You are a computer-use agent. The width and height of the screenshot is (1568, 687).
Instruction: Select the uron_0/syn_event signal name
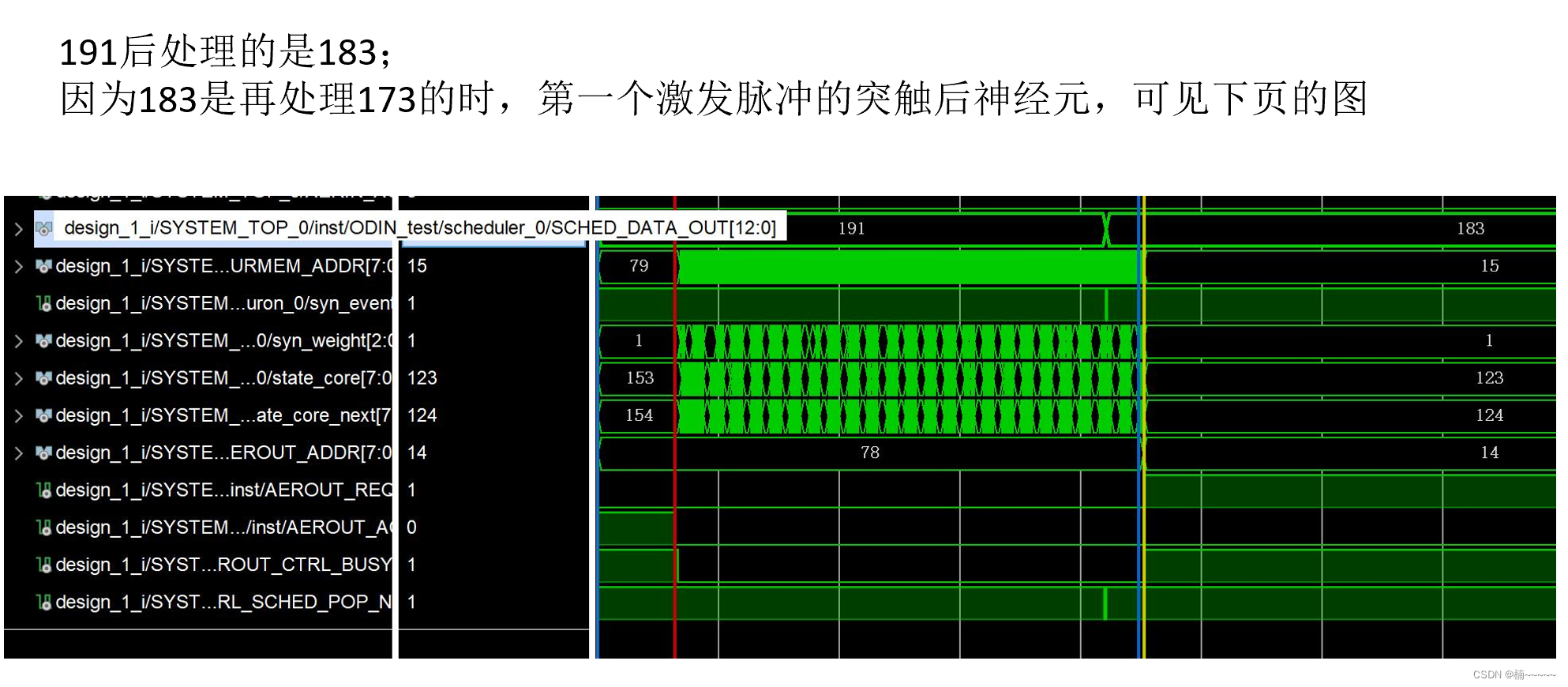coord(224,303)
